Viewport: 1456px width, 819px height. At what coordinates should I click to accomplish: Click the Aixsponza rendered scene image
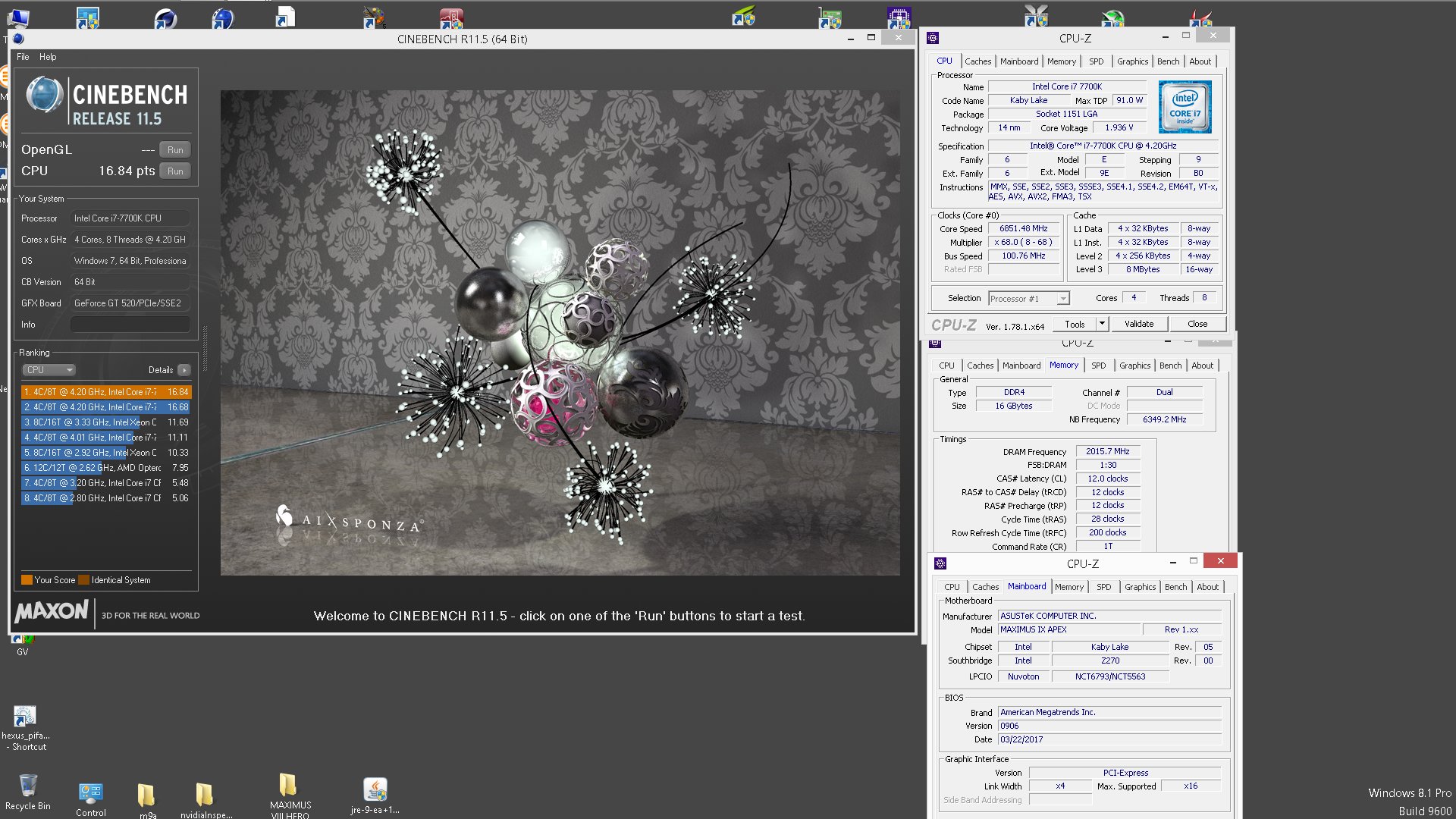(560, 333)
